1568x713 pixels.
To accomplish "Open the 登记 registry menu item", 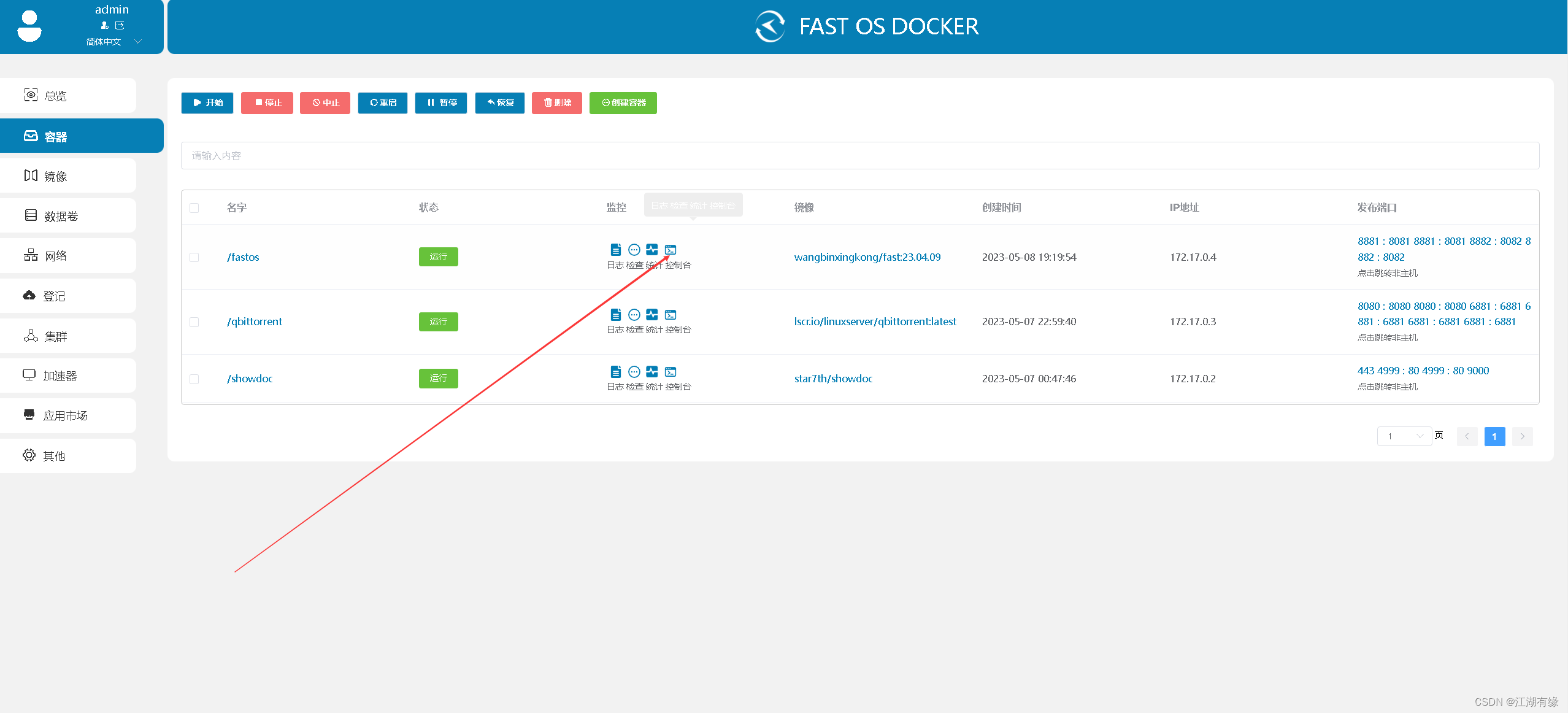I will [68, 296].
